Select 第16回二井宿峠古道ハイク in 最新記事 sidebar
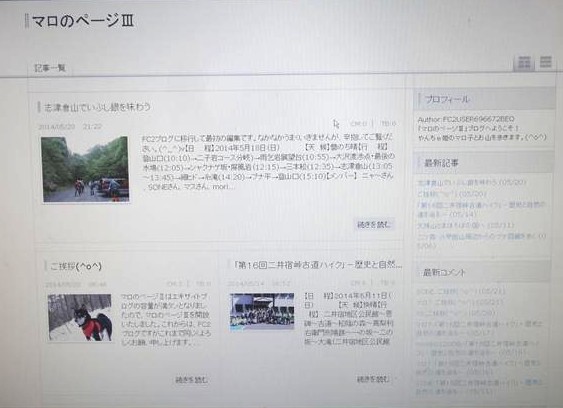The width and height of the screenshot is (563, 408). 481,209
